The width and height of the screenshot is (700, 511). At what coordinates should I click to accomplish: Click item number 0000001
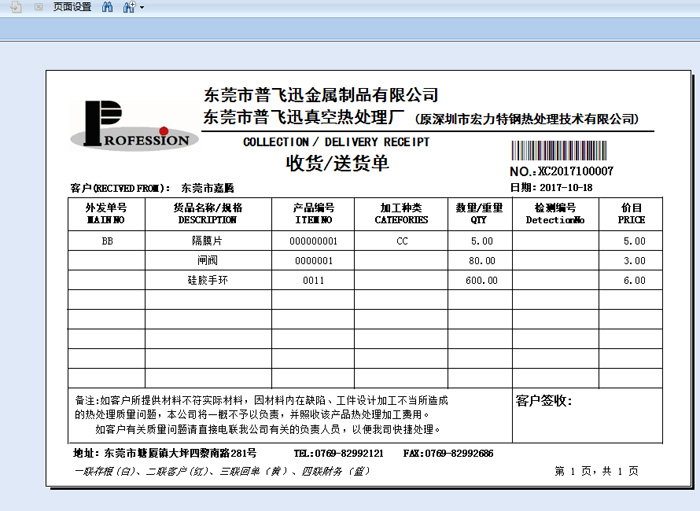click(313, 261)
